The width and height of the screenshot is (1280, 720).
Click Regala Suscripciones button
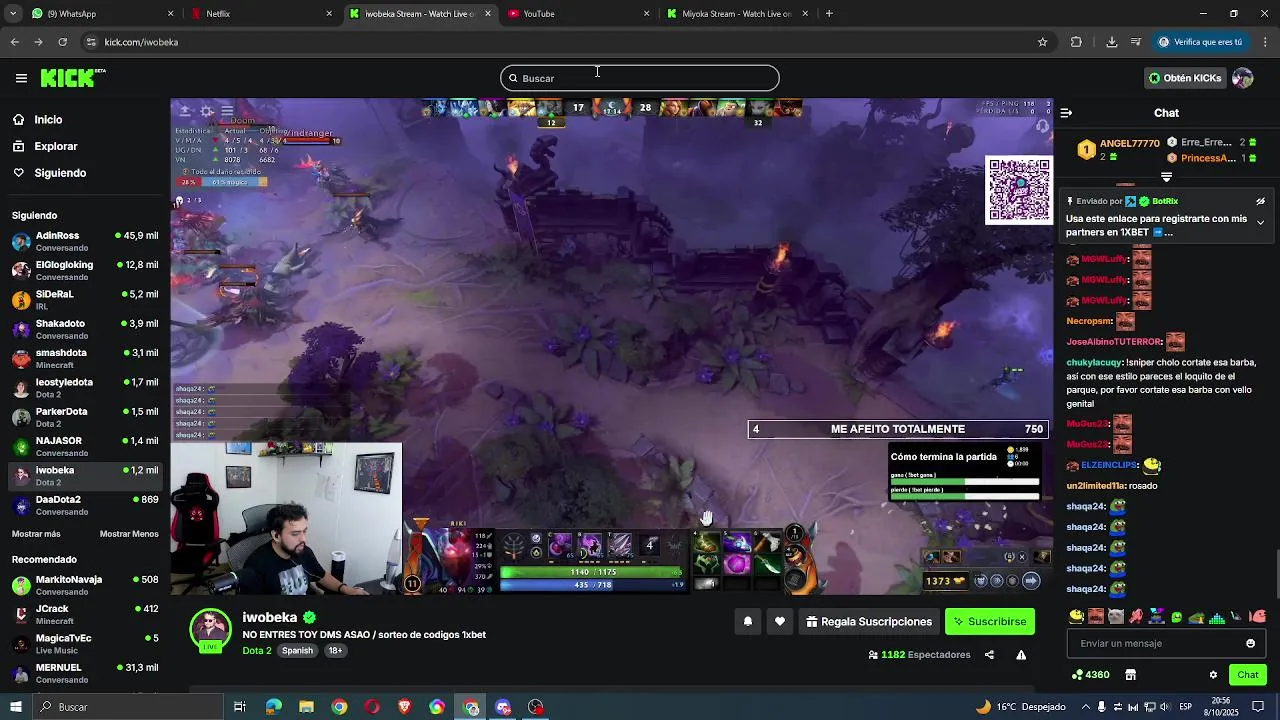click(869, 622)
